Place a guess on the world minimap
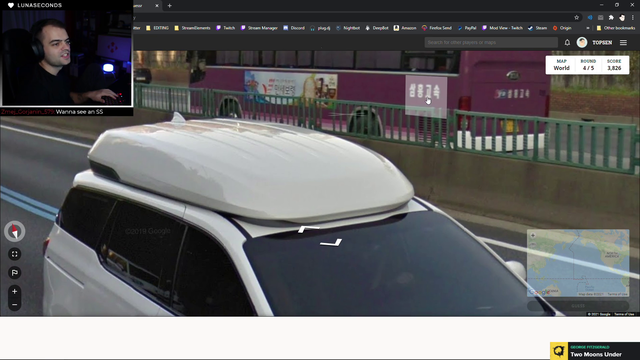Viewport: 640px width, 360px height. coord(578,263)
